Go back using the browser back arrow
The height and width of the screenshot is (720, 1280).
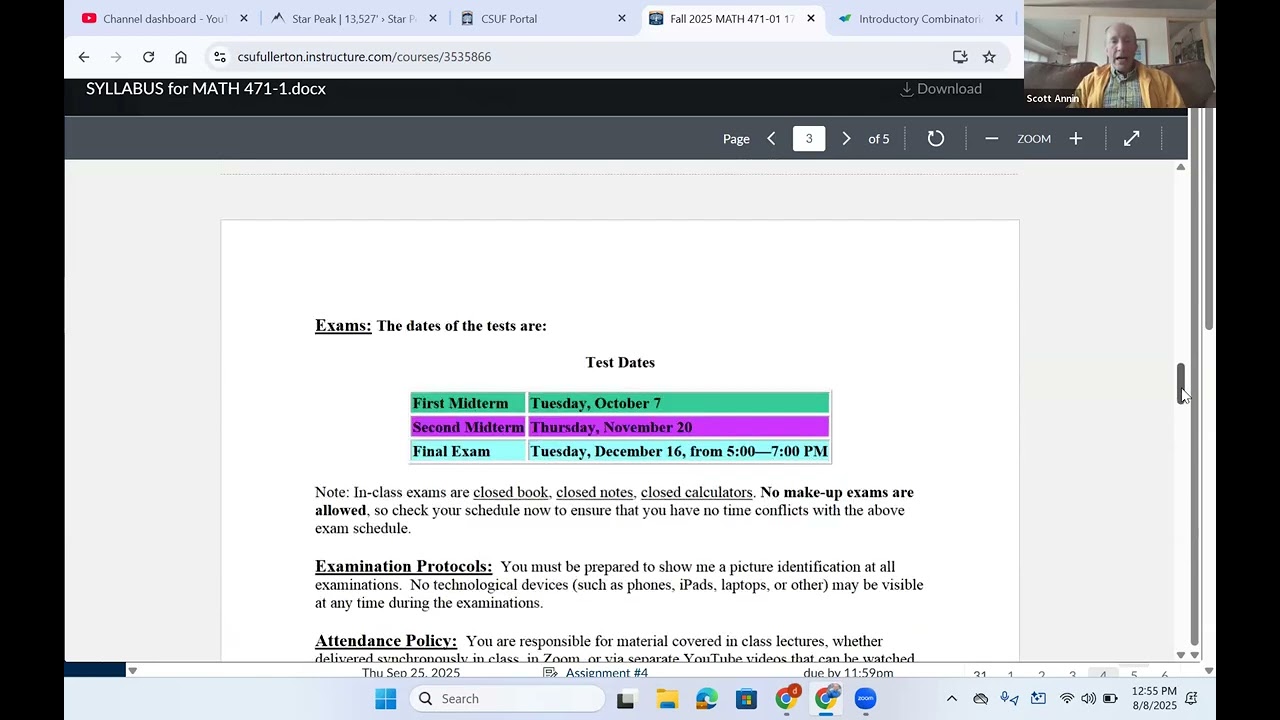[x=84, y=57]
